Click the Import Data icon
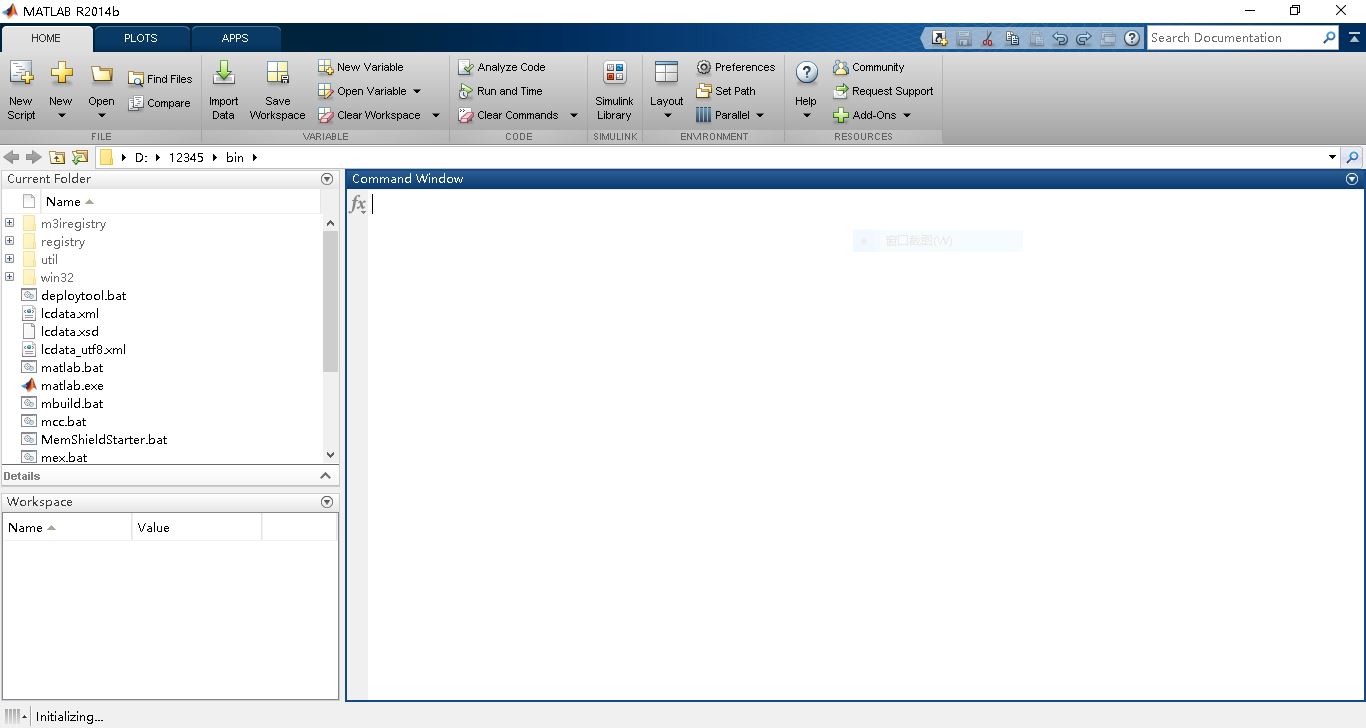Viewport: 1366px width, 728px height. [224, 75]
